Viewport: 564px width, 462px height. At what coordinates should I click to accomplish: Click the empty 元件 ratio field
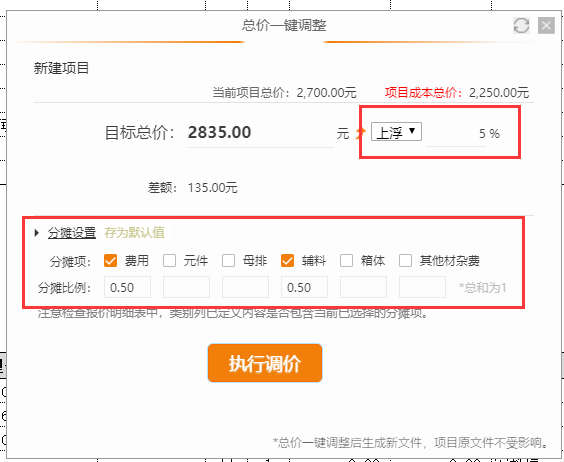186,287
